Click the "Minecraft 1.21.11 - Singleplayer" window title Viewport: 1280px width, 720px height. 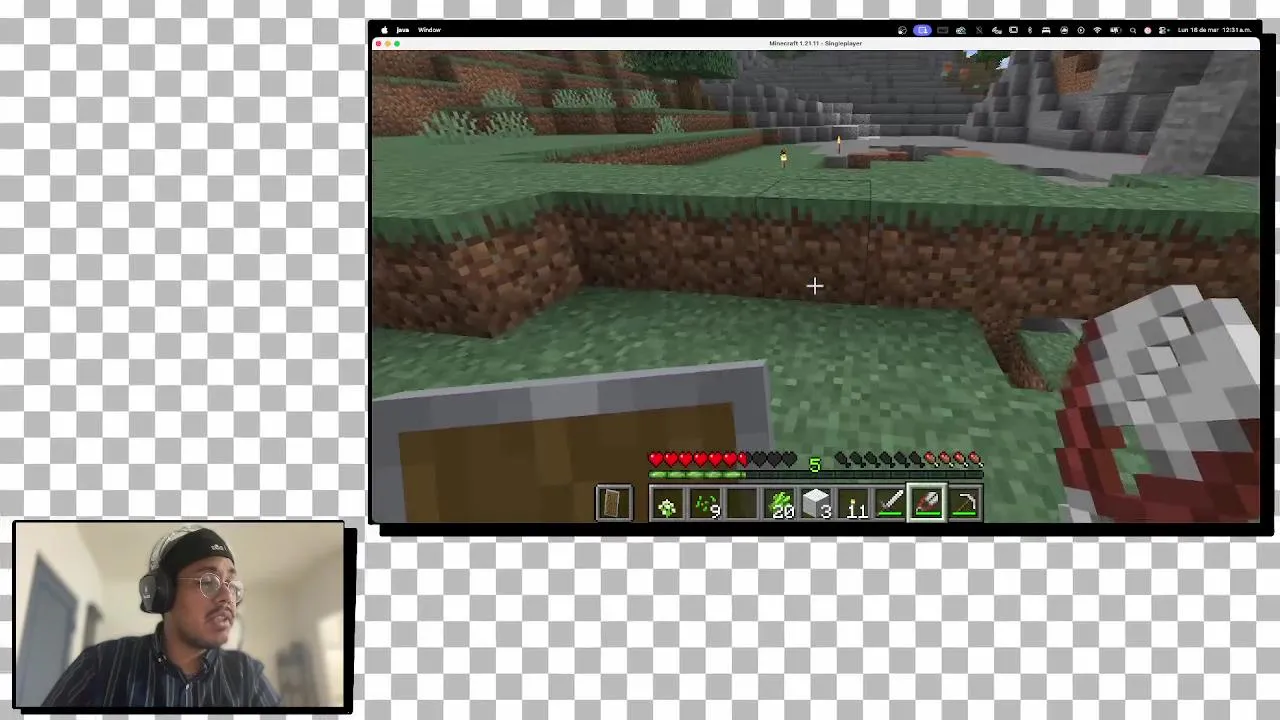815,43
